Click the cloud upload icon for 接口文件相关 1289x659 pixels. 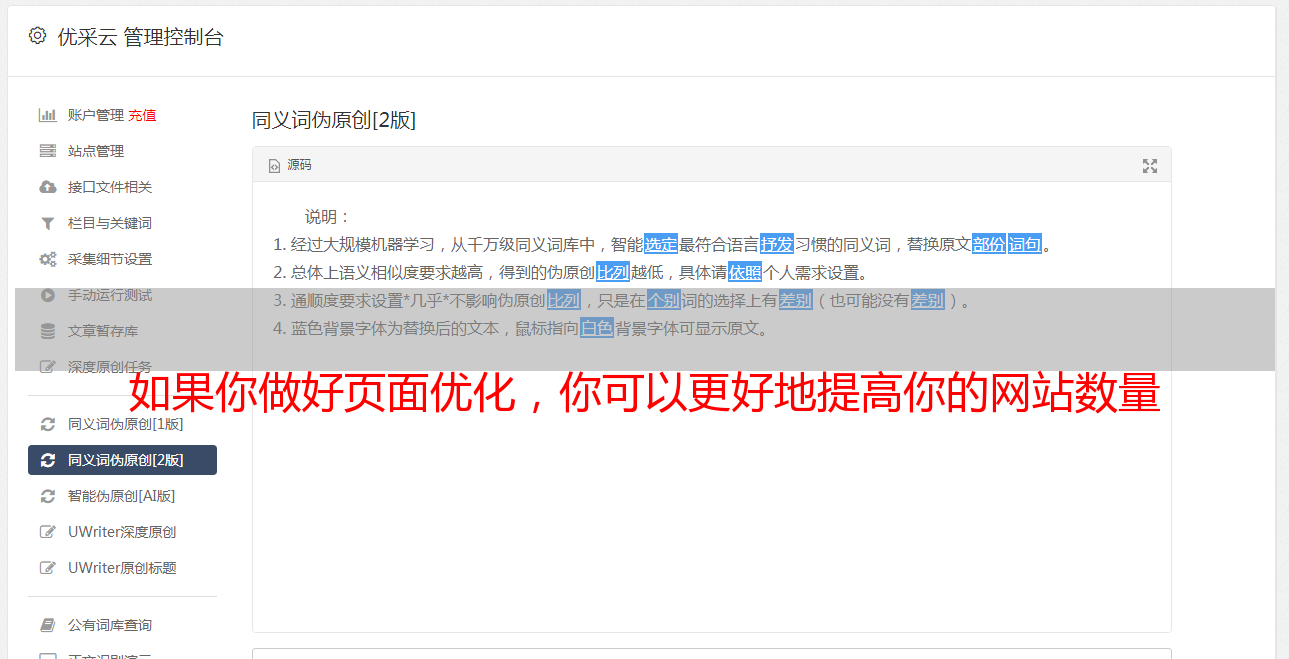coord(47,187)
